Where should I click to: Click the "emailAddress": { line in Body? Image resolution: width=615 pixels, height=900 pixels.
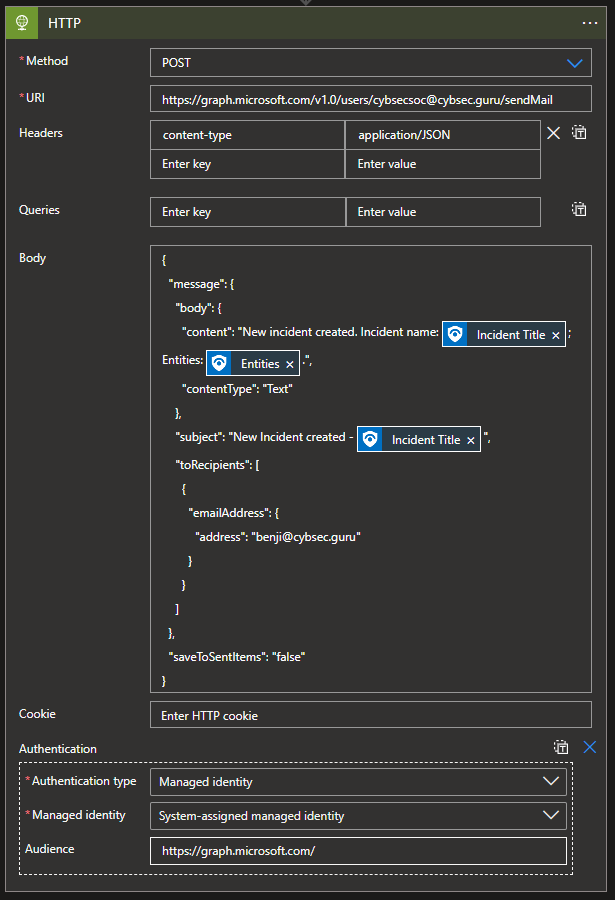pyautogui.click(x=234, y=513)
